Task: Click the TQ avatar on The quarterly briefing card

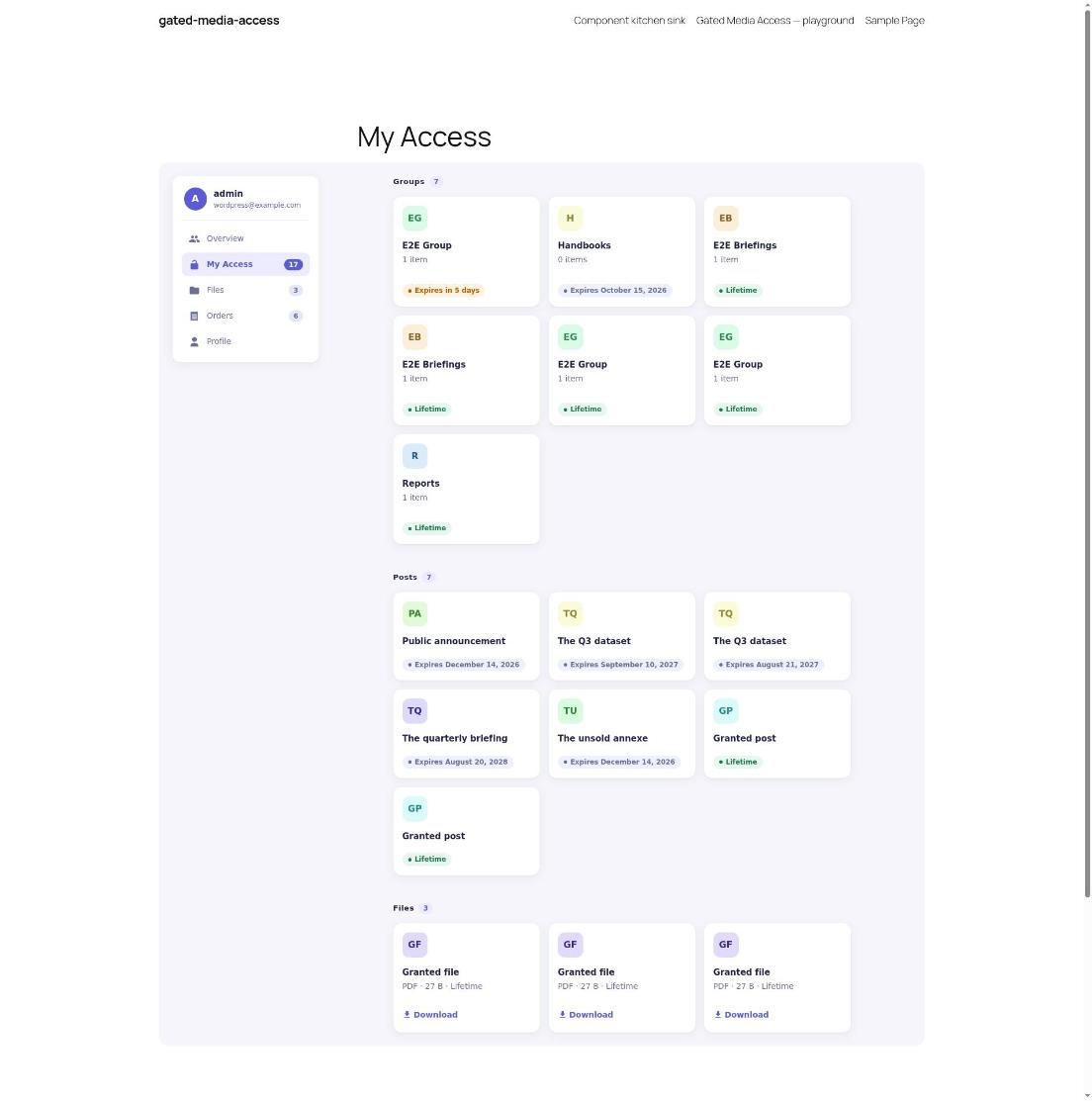Action: point(414,710)
